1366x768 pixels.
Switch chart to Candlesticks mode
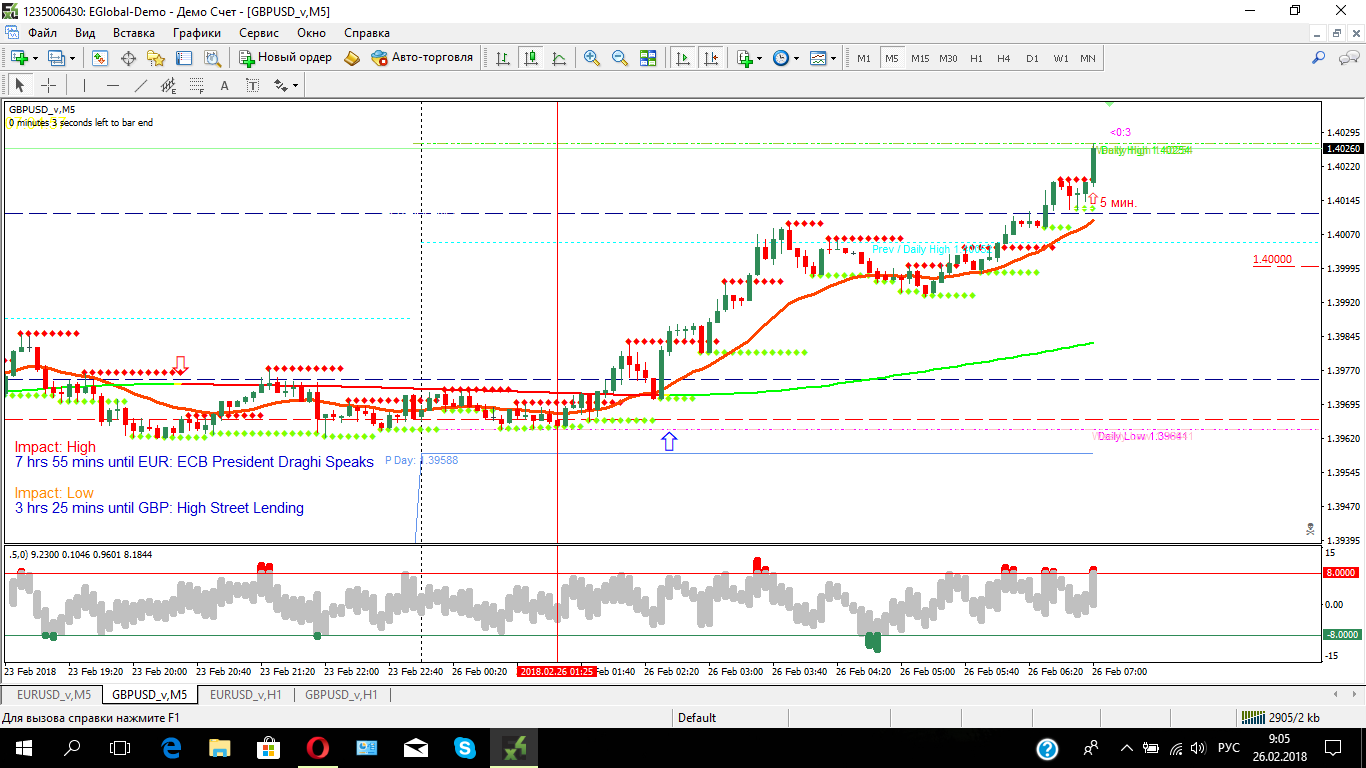click(x=531, y=58)
